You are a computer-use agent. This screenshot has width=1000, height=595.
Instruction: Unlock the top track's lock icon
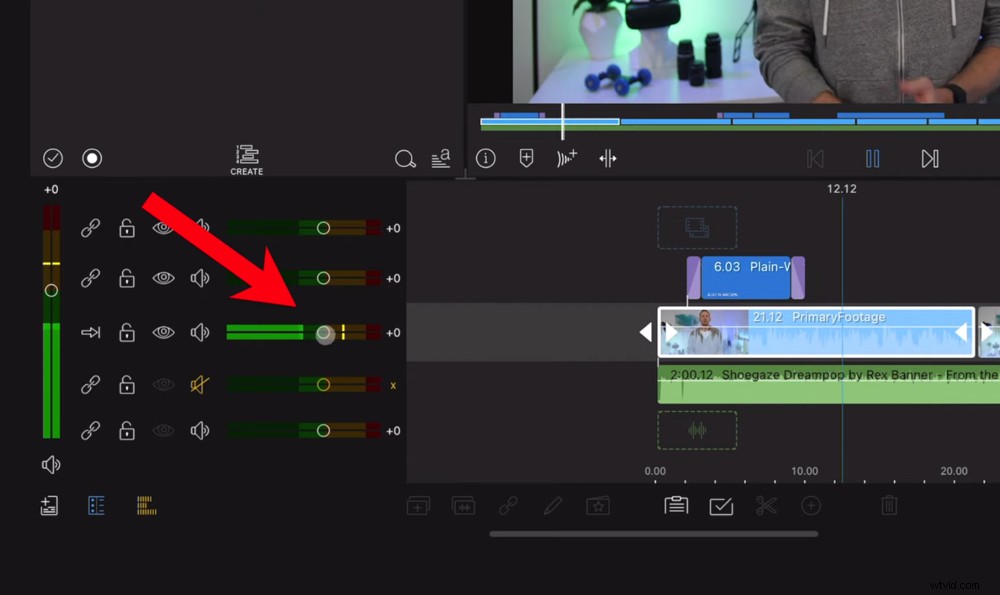coord(126,228)
